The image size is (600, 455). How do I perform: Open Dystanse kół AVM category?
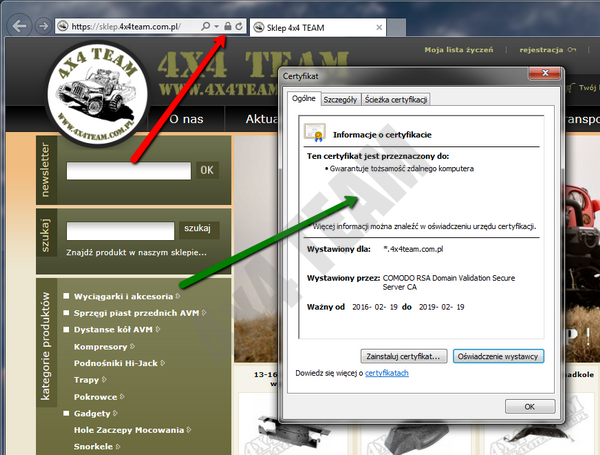[x=113, y=329]
